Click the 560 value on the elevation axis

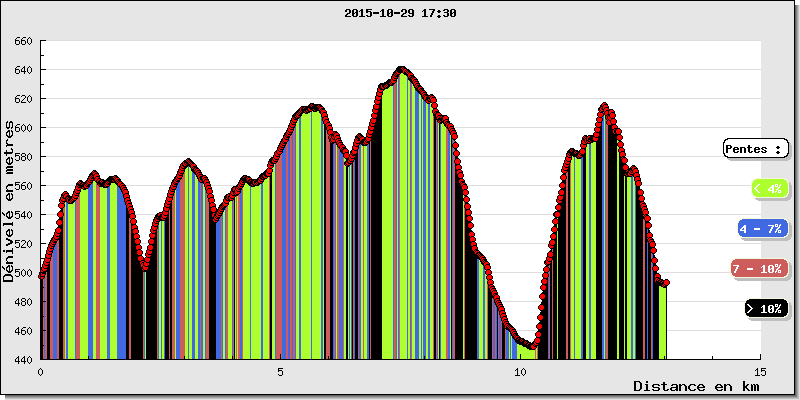coord(24,186)
